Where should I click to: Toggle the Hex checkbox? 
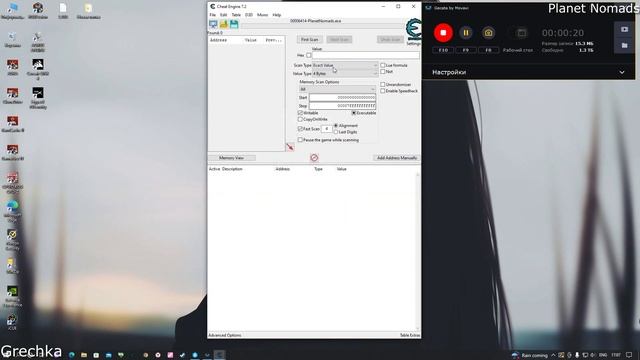309,55
